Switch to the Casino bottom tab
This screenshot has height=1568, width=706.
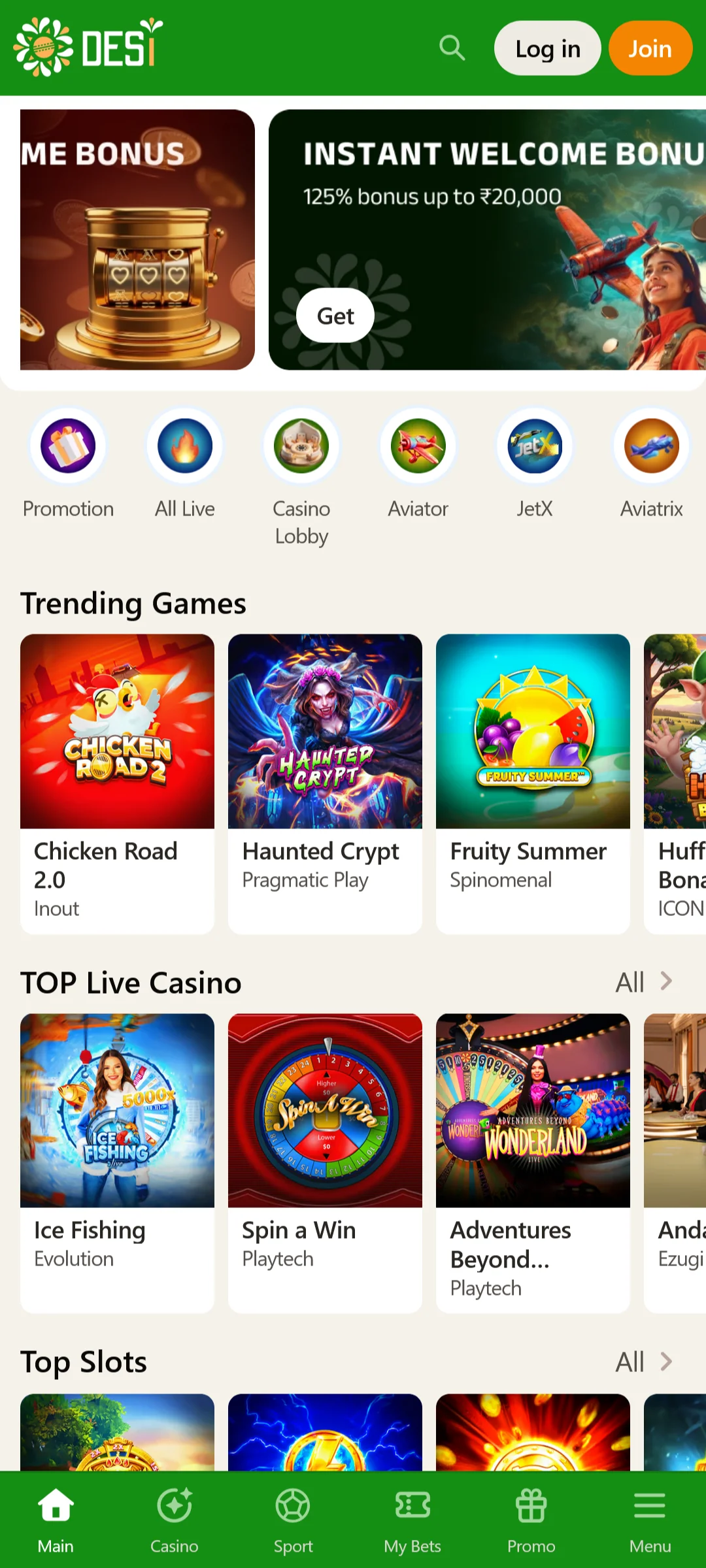pyautogui.click(x=174, y=1520)
